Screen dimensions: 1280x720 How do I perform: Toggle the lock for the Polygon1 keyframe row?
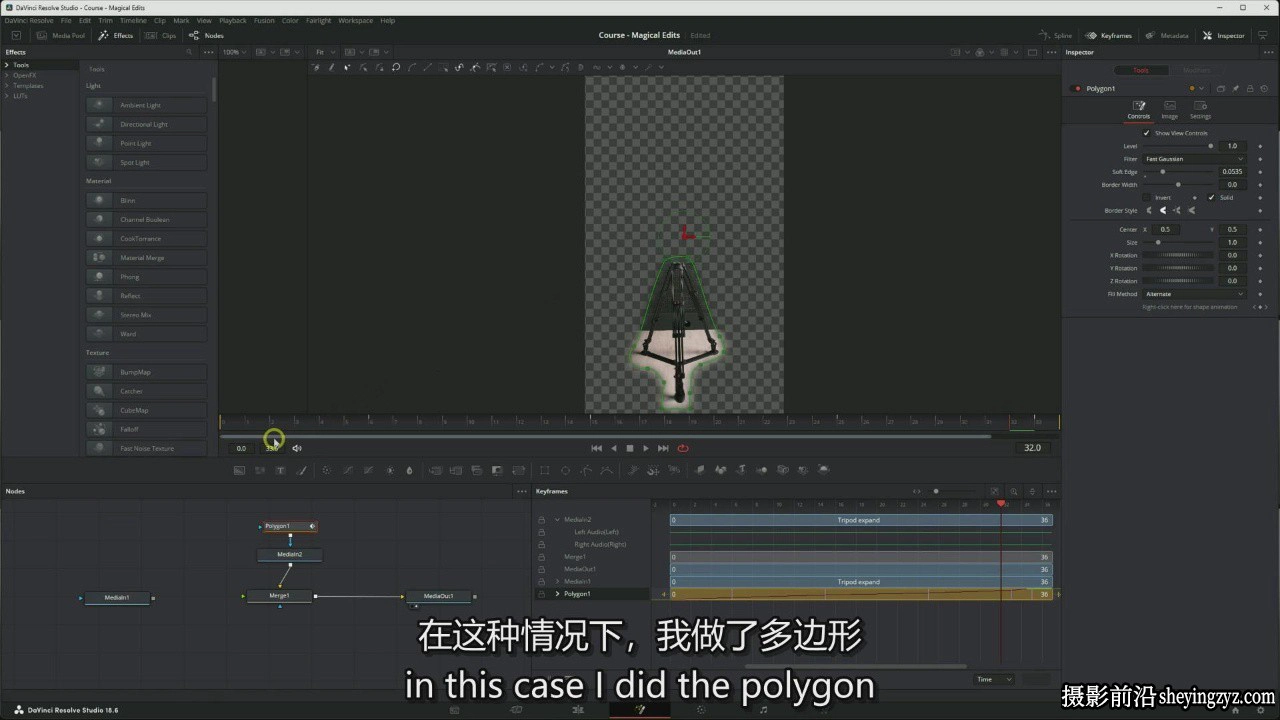[x=542, y=594]
